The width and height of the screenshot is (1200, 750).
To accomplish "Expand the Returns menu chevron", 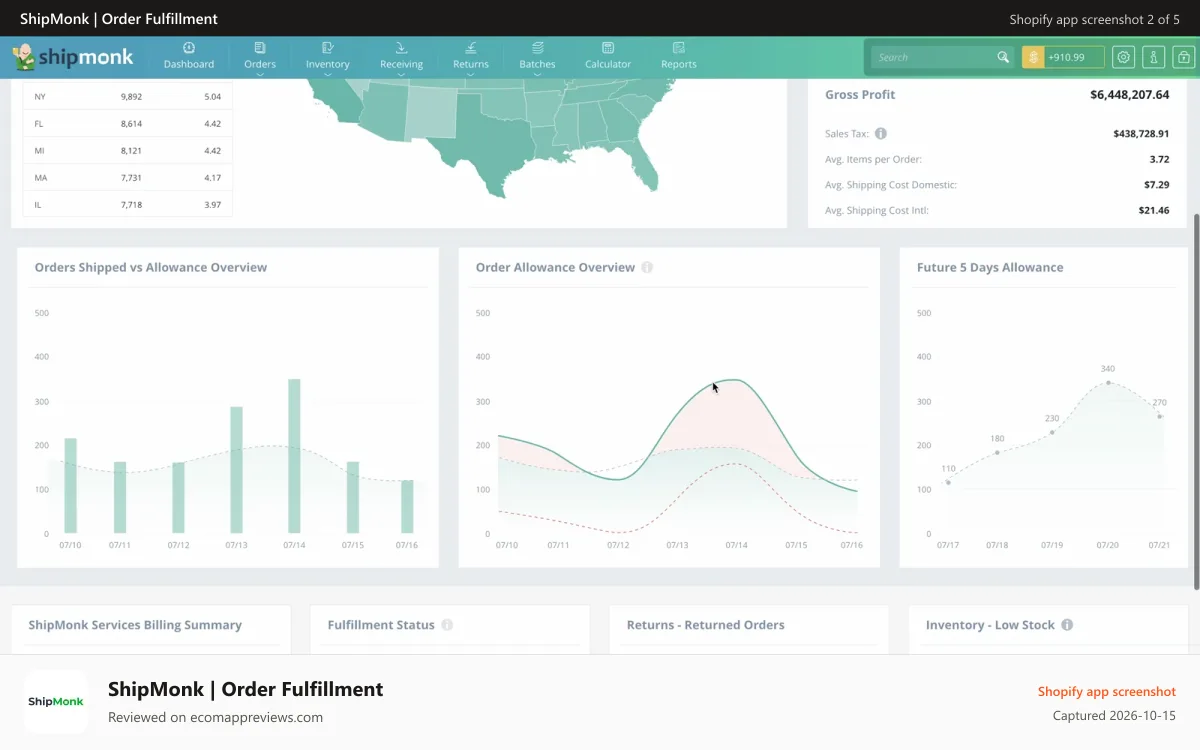I will (471, 74).
